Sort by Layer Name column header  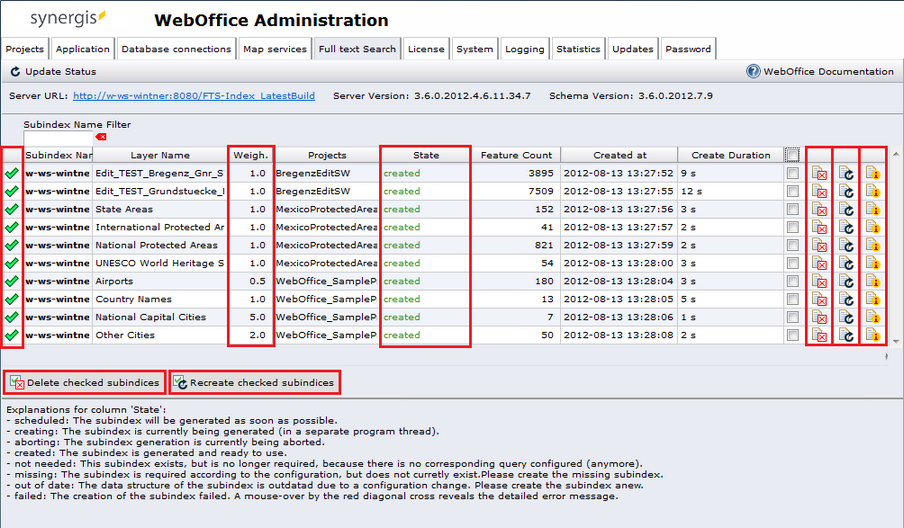coord(160,155)
